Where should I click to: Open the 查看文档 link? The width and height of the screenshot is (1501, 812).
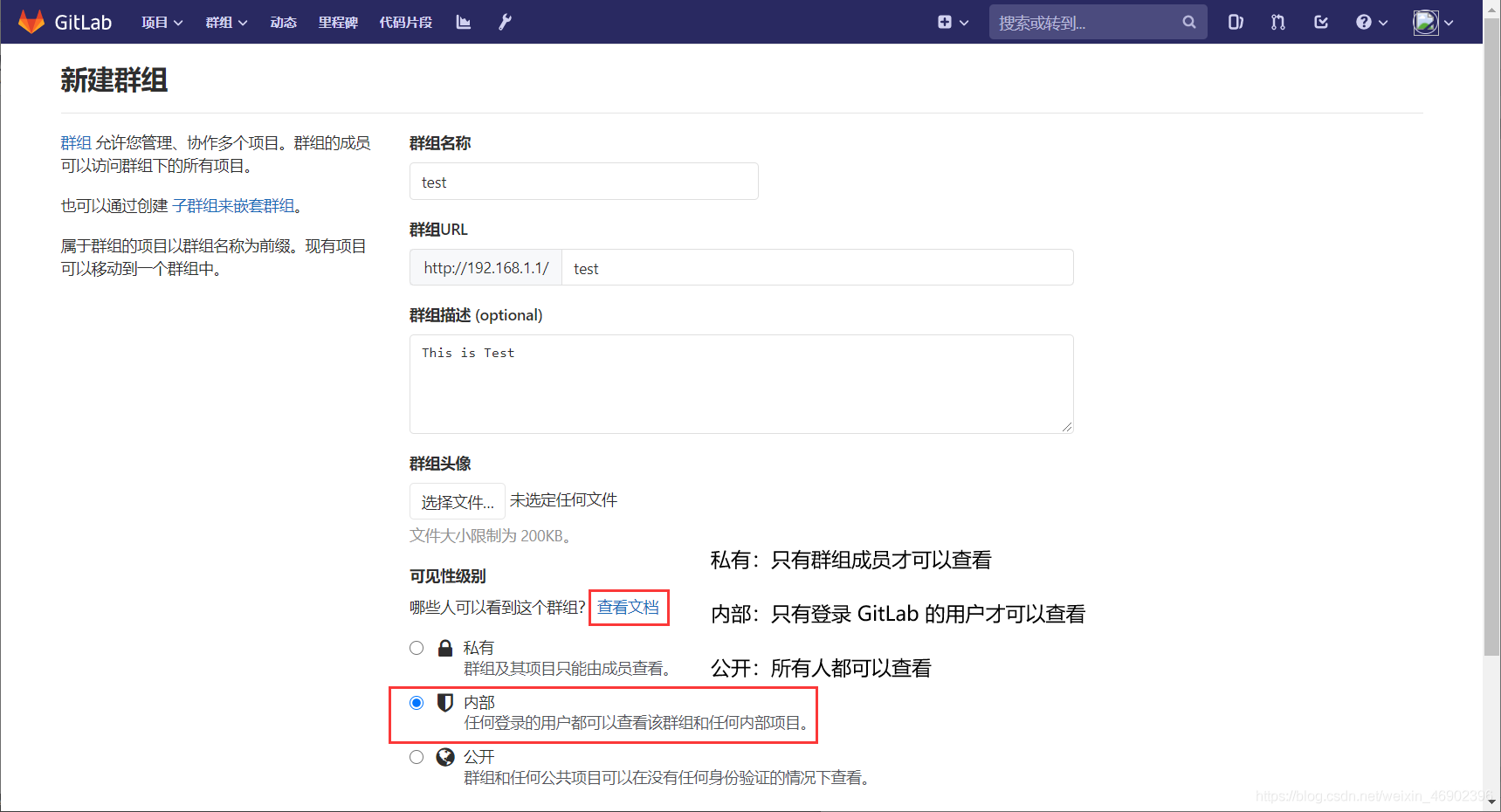[628, 607]
